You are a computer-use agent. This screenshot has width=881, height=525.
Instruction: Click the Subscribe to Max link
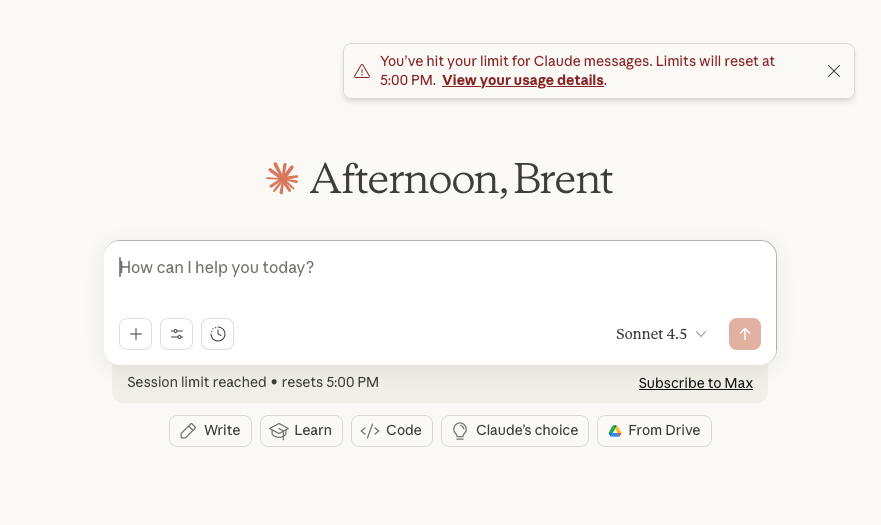pos(696,383)
